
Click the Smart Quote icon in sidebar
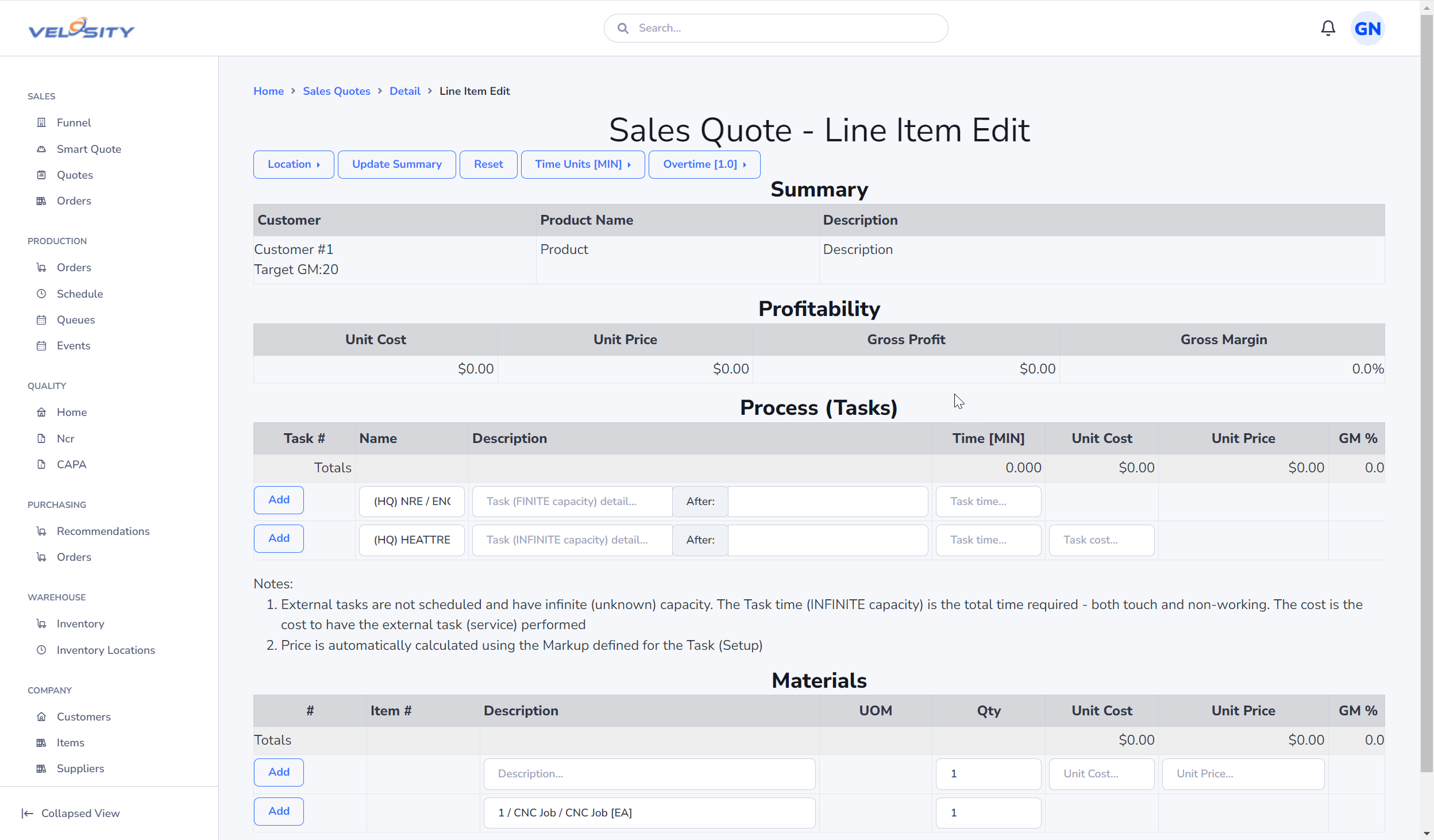[x=41, y=149]
